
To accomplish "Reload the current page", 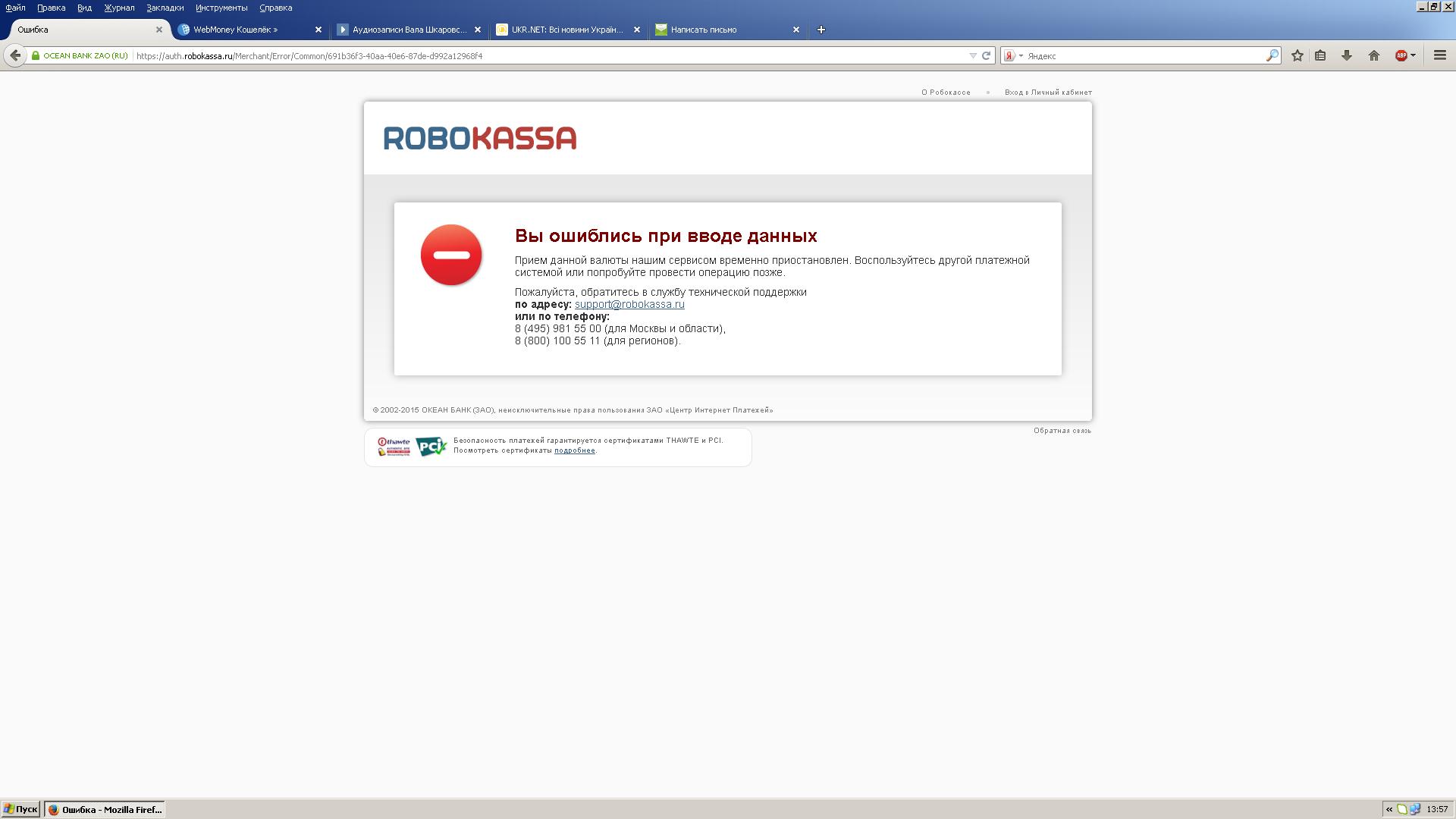I will tap(984, 55).
